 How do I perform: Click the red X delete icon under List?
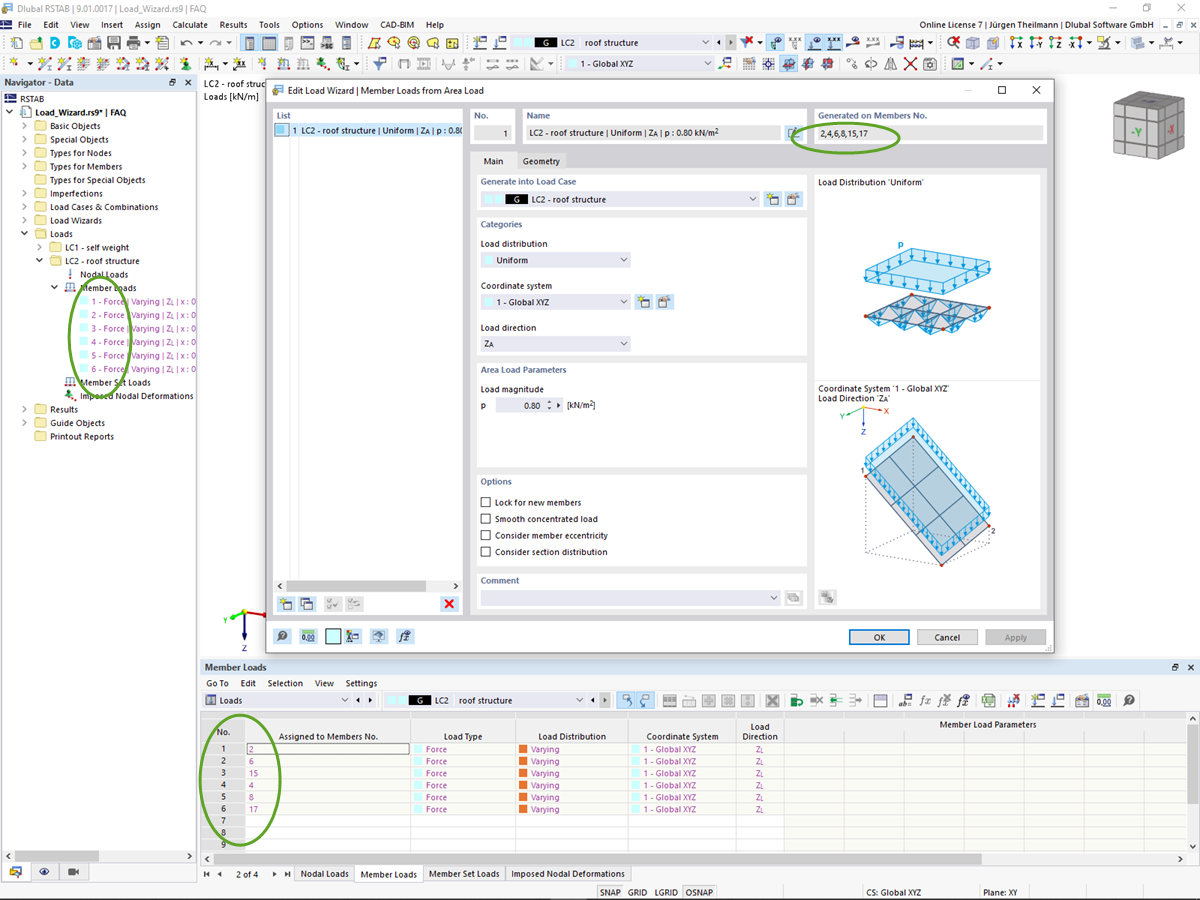449,604
